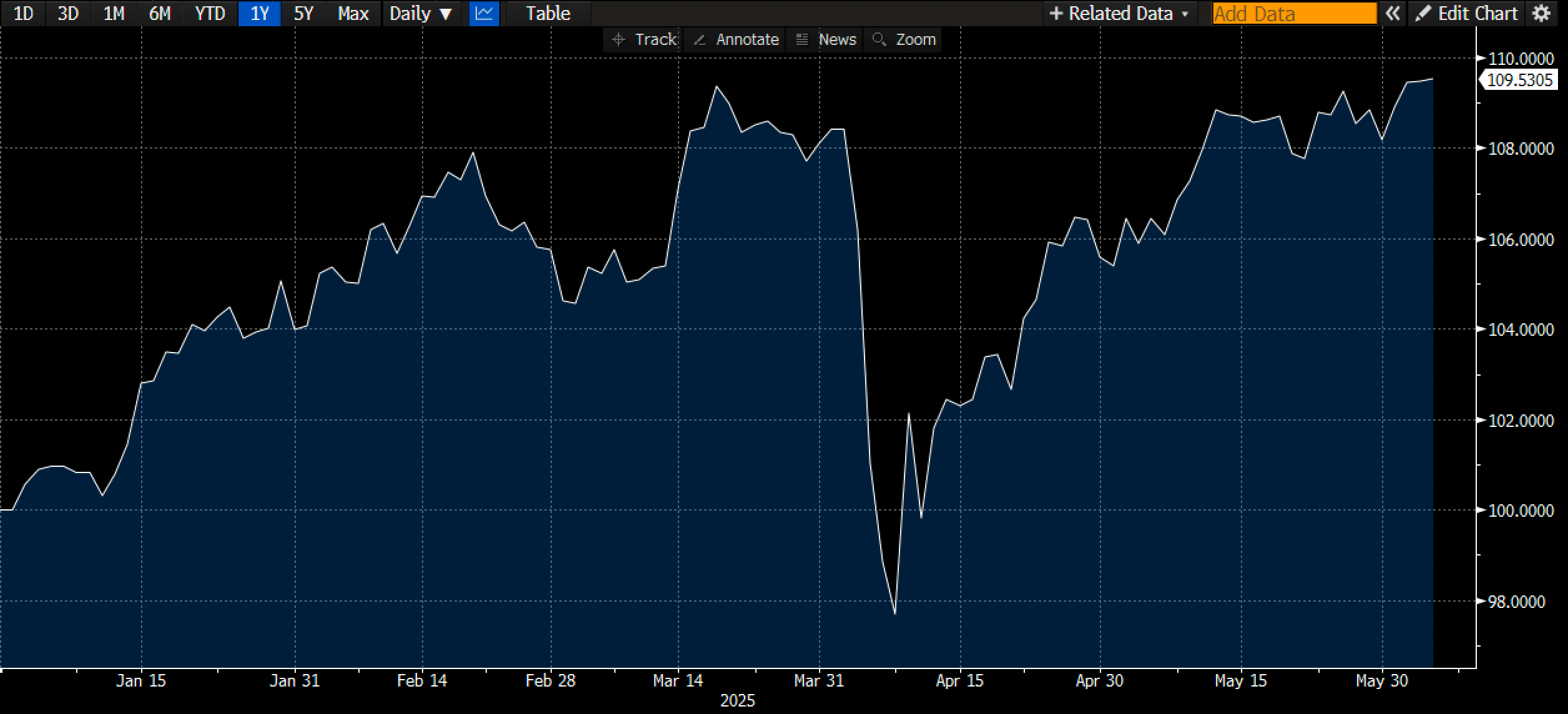1568x714 pixels.
Task: Select the 3D time range
Action: tap(68, 13)
